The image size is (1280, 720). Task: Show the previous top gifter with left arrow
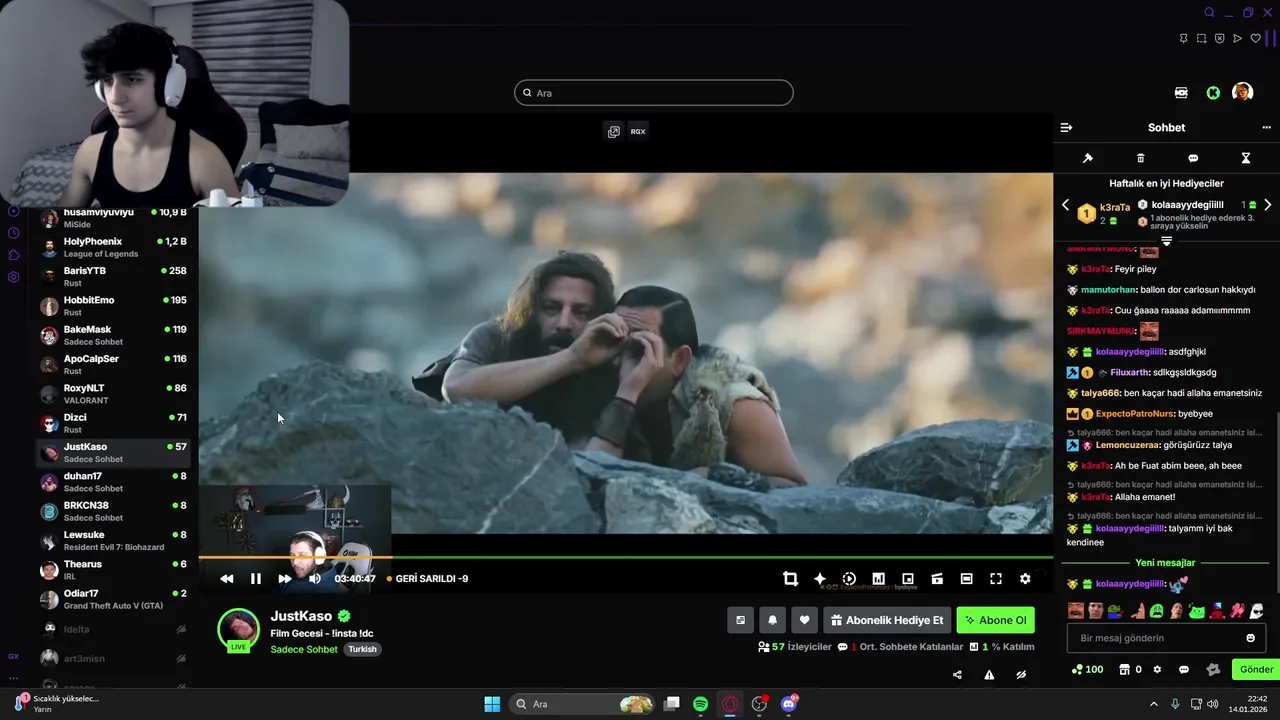coord(1065,205)
